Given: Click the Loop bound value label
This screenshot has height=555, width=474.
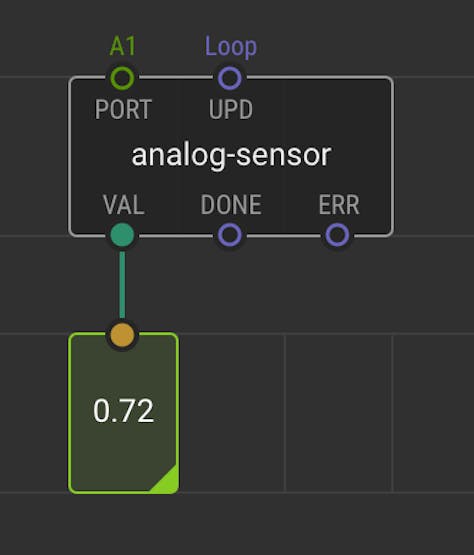Looking at the screenshot, I should pyautogui.click(x=231, y=47).
